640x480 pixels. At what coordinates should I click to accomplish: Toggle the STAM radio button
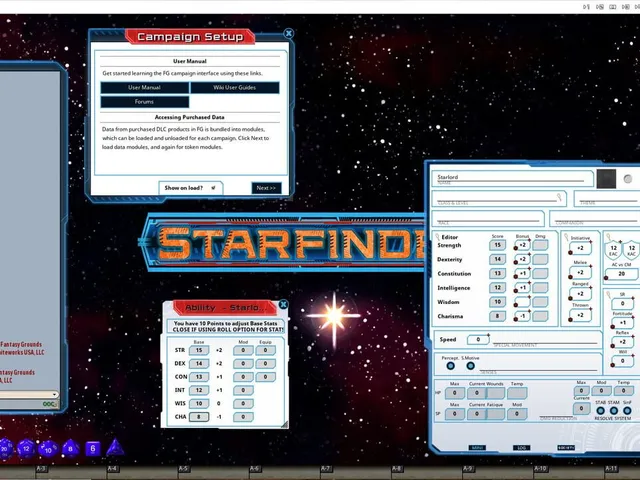point(614,411)
